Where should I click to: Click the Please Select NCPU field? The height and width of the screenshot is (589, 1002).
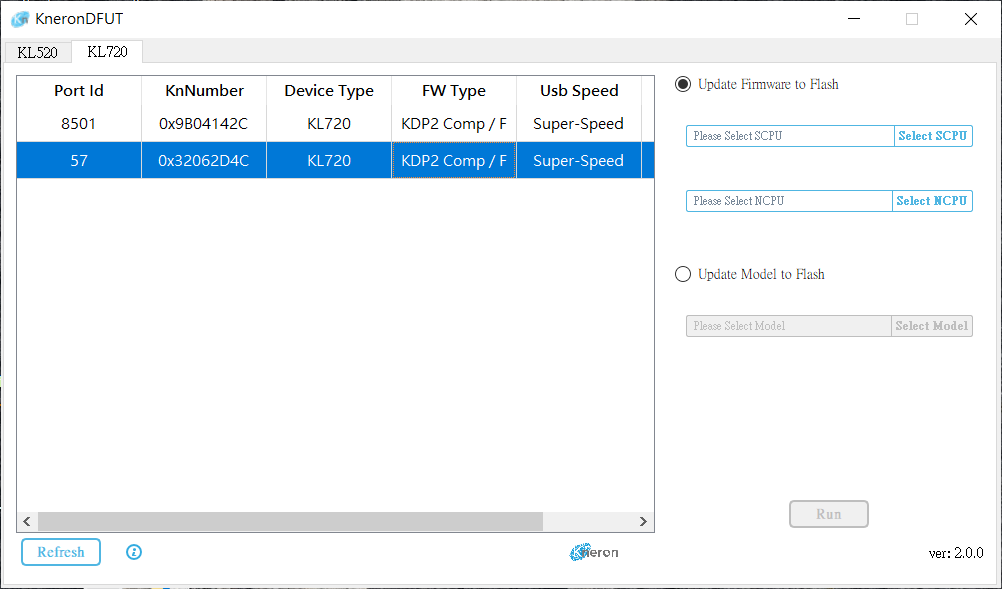click(789, 201)
